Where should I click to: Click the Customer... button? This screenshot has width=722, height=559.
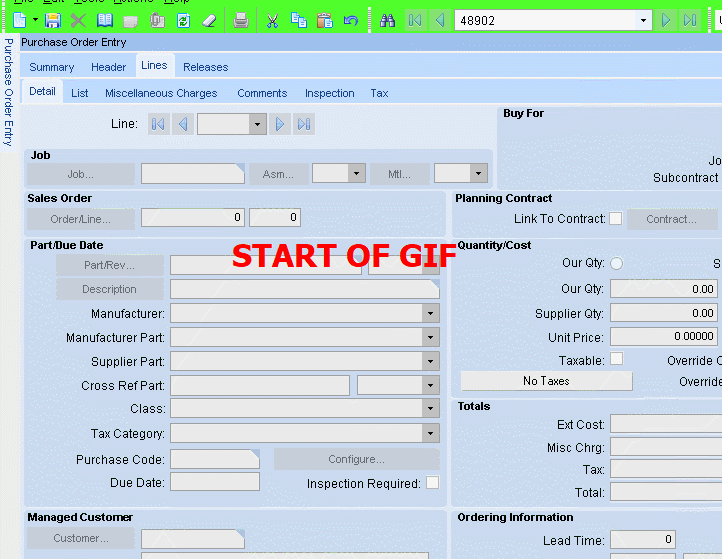(x=81, y=538)
